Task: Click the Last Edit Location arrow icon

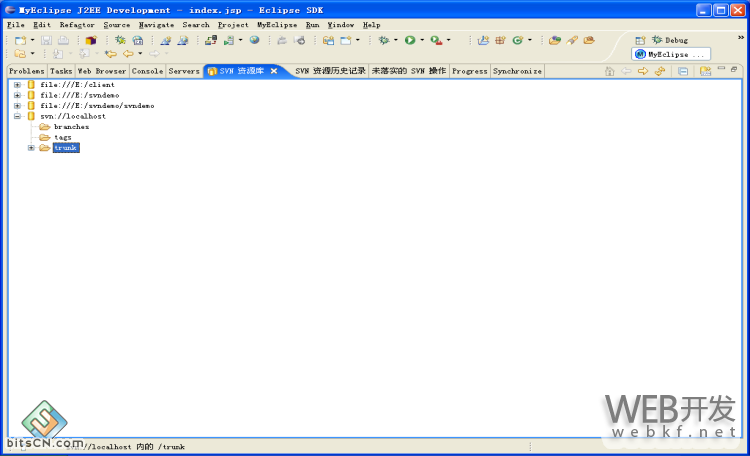Action: coord(110,54)
